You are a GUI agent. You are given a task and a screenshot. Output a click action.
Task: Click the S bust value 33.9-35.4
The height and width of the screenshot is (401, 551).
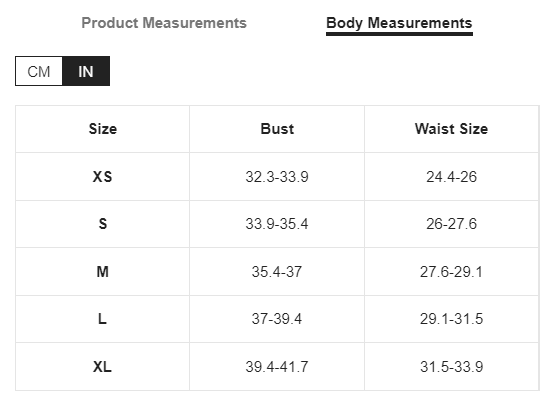tap(277, 224)
